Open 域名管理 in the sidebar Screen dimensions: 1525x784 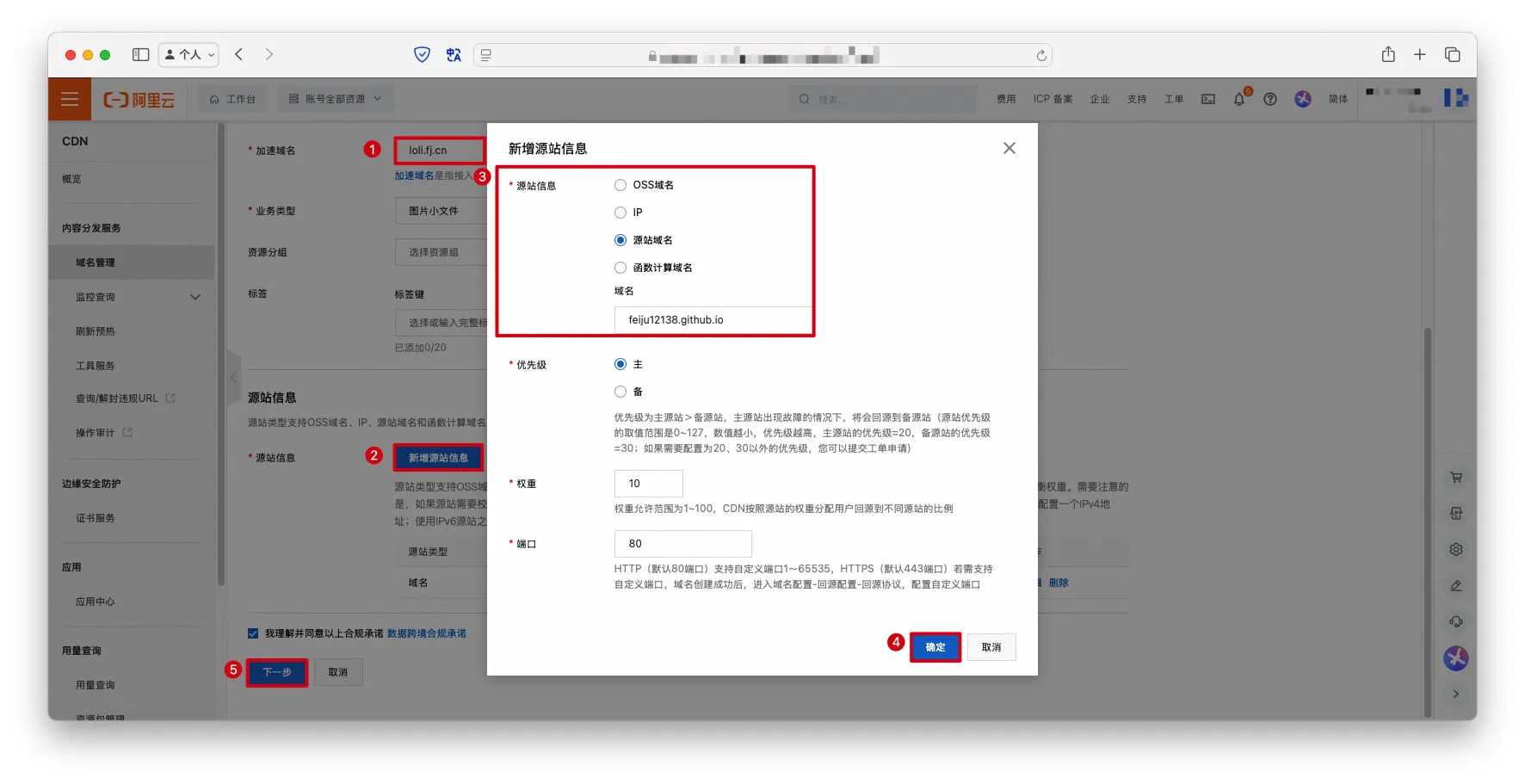coord(96,262)
